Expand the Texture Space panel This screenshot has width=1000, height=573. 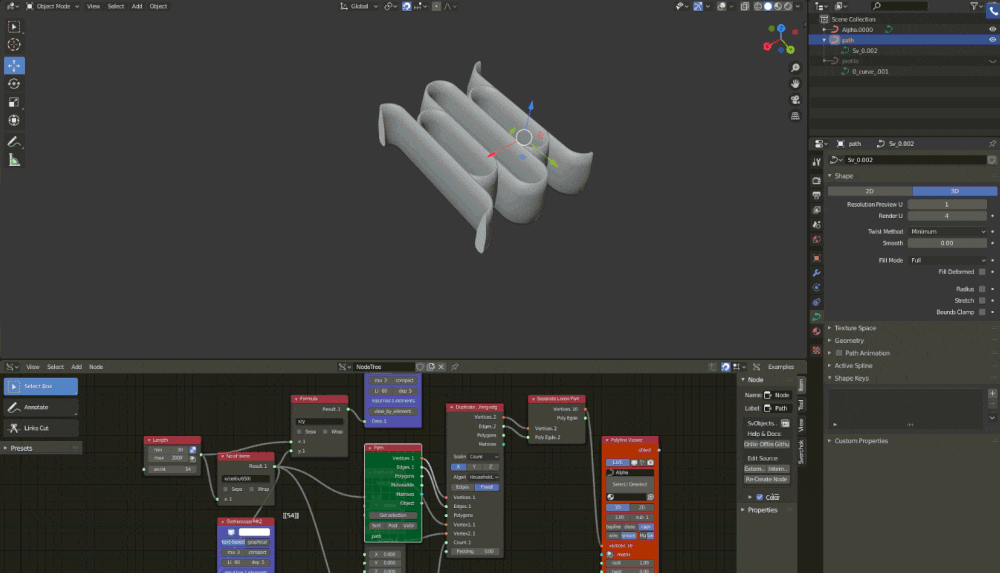point(854,328)
